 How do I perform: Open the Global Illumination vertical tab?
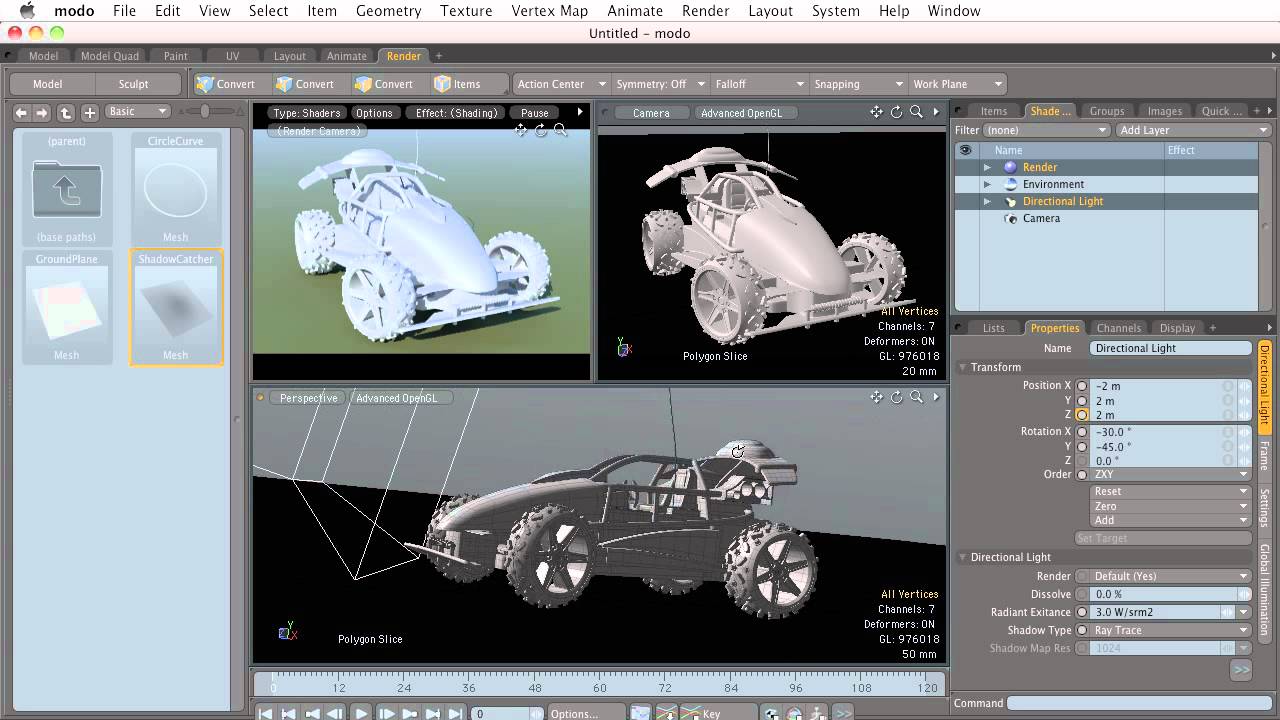[1265, 590]
